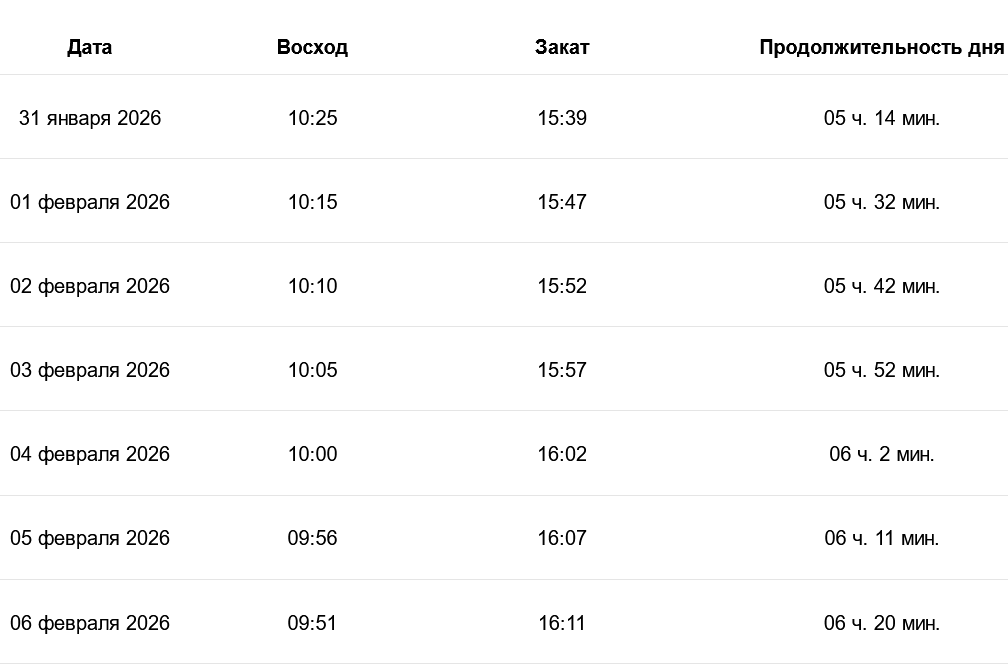The image size is (1008, 665).
Task: Click sunrise time 10:25
Action: click(312, 118)
